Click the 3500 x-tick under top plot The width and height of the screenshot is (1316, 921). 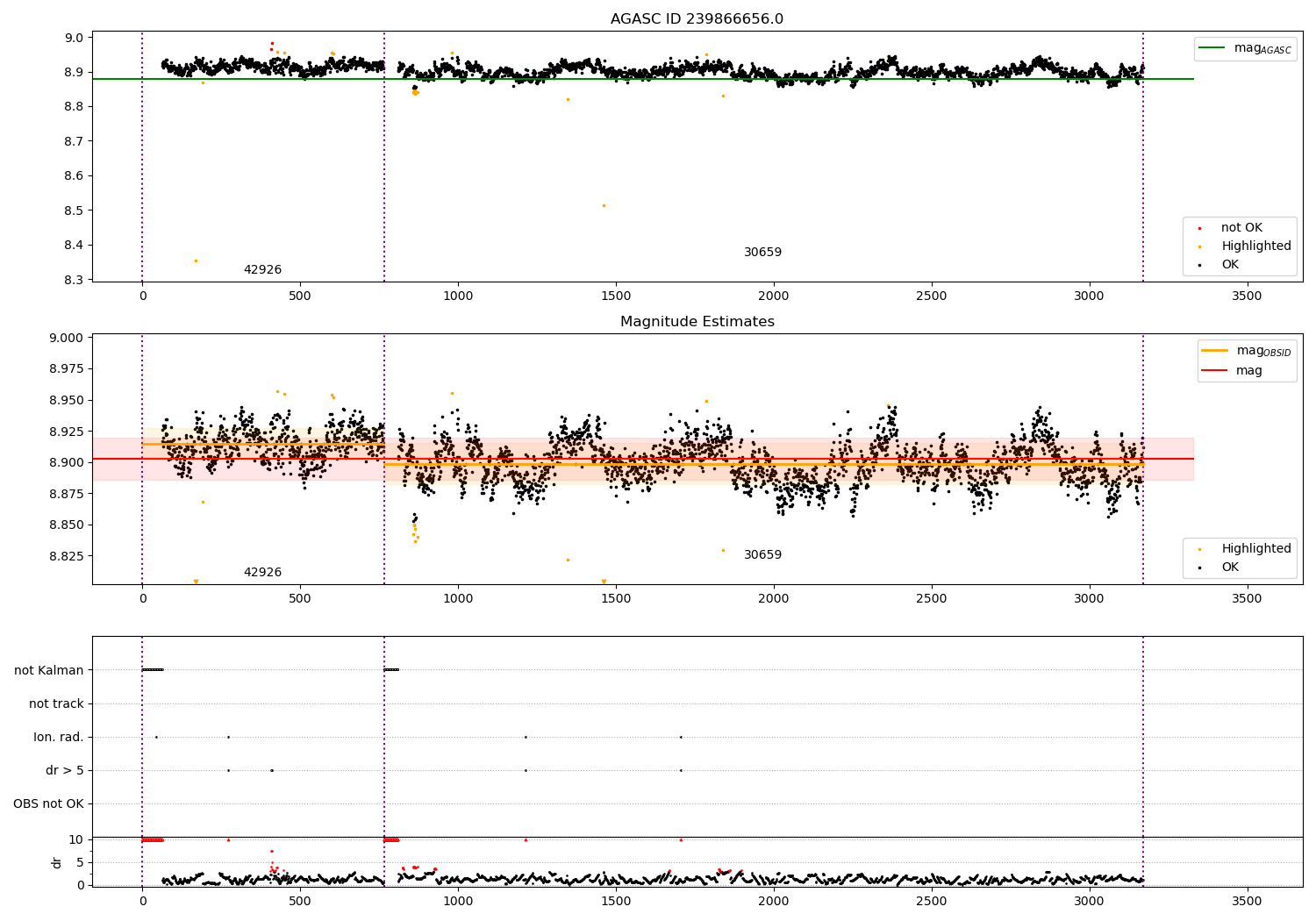click(1247, 296)
